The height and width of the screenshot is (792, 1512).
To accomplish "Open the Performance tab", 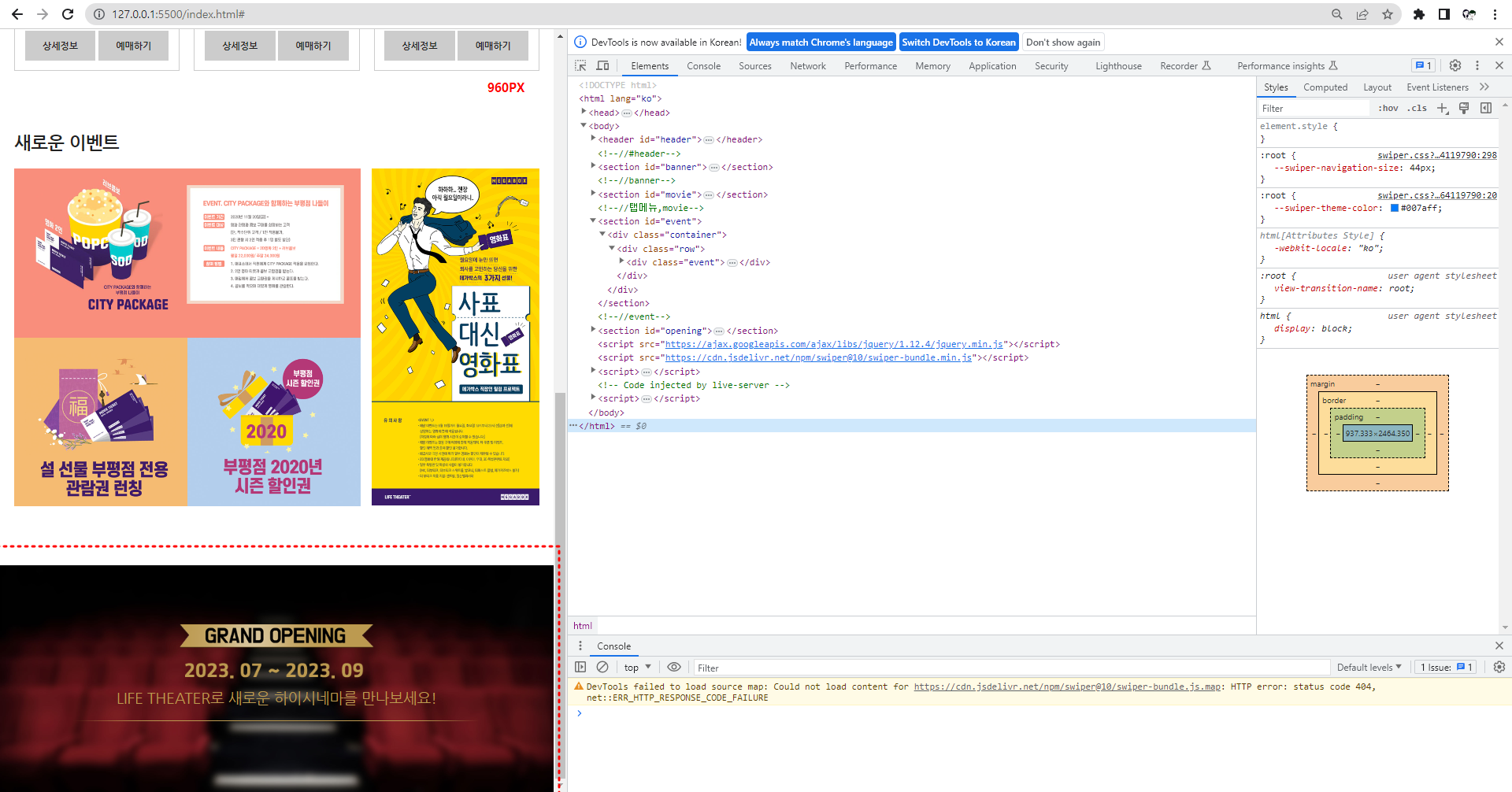I will tap(870, 66).
